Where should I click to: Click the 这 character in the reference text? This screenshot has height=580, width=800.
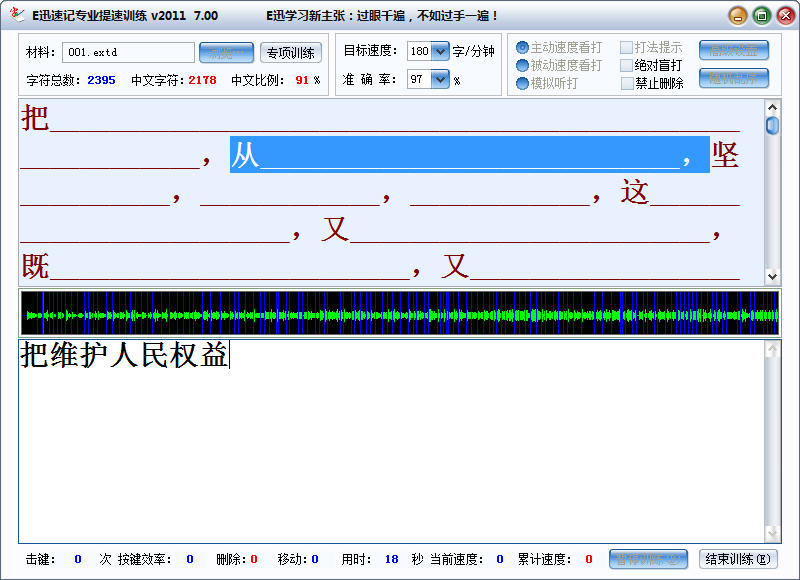tap(634, 192)
